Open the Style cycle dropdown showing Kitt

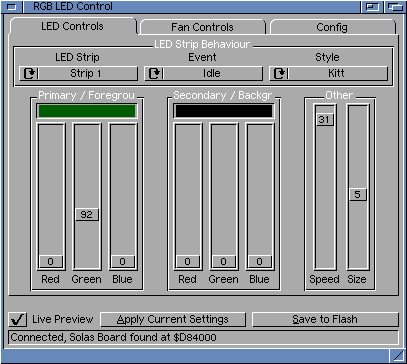tap(329, 73)
